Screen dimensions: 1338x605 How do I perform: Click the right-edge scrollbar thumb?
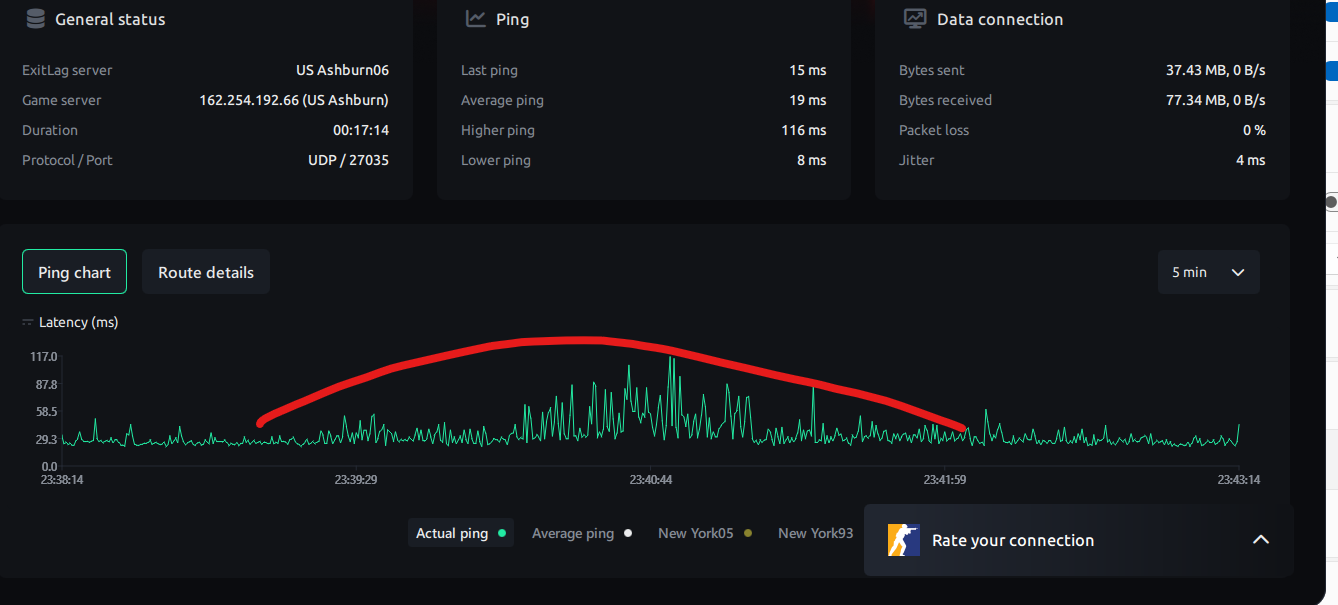click(x=1330, y=200)
